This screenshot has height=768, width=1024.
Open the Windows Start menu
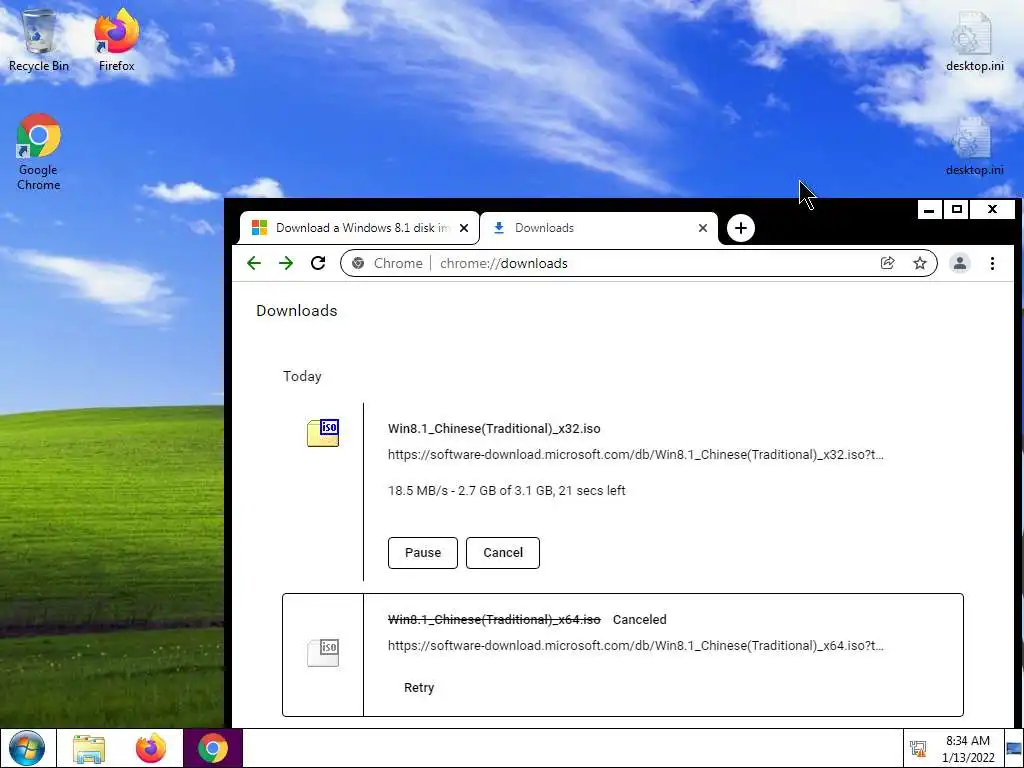click(27, 748)
